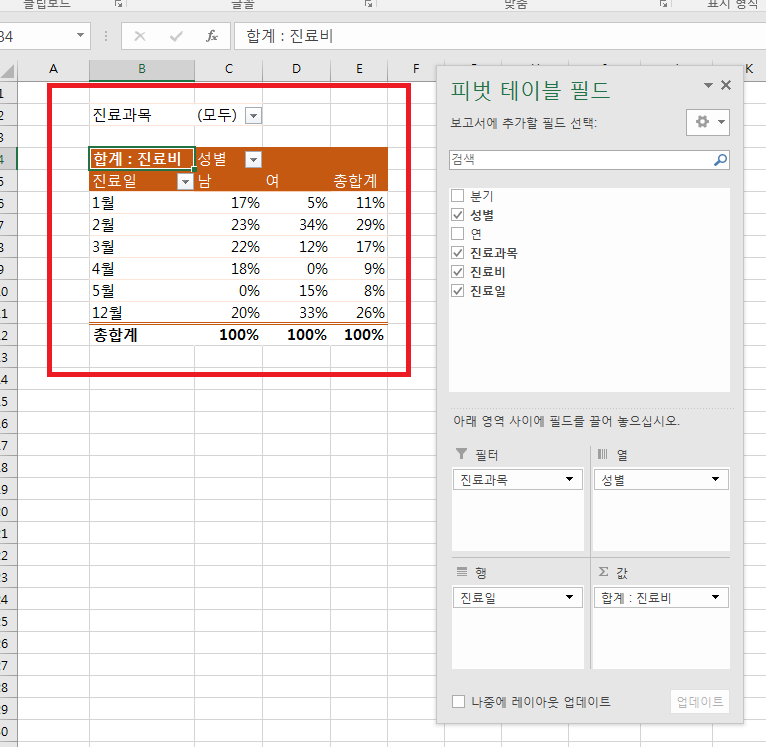Open the pivot field pane gear tools menu
The width and height of the screenshot is (766, 747).
(708, 121)
